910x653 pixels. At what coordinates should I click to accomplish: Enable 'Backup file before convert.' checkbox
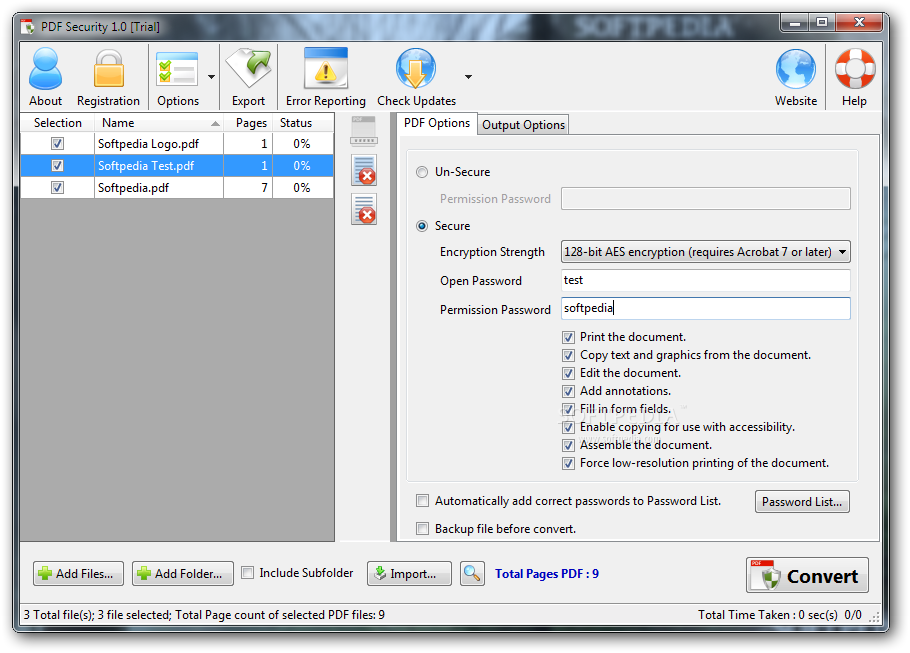pyautogui.click(x=422, y=528)
